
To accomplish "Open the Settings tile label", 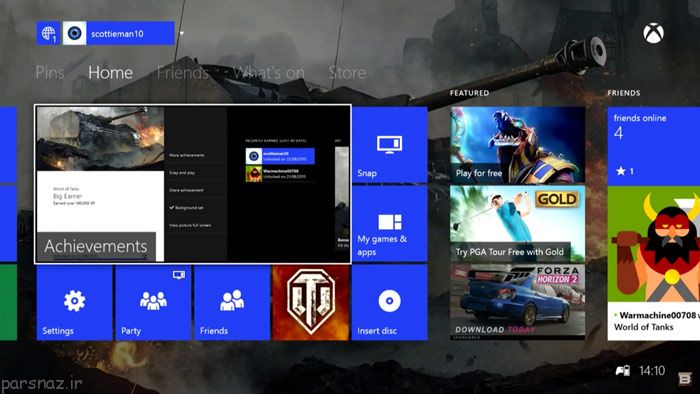I will [58, 331].
